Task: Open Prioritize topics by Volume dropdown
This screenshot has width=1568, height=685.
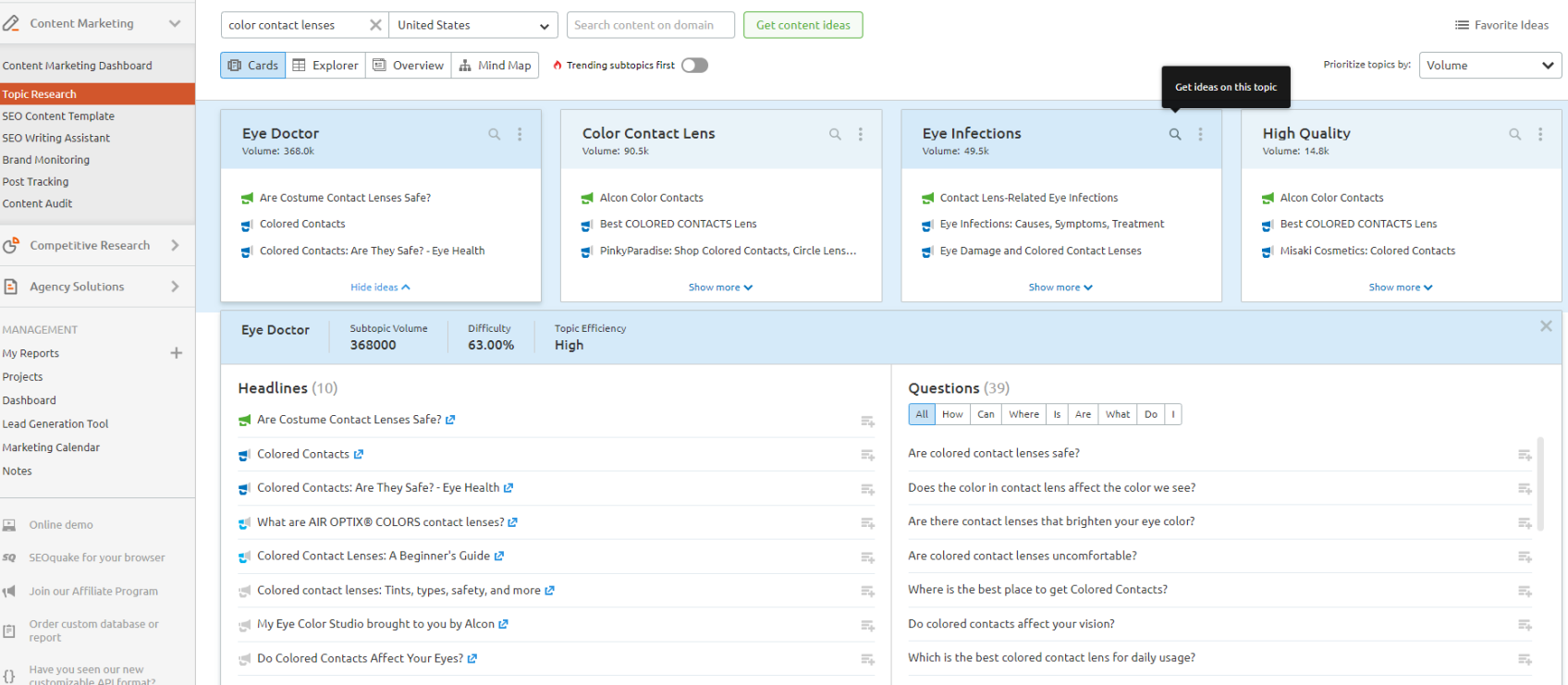Action: pyautogui.click(x=1489, y=65)
